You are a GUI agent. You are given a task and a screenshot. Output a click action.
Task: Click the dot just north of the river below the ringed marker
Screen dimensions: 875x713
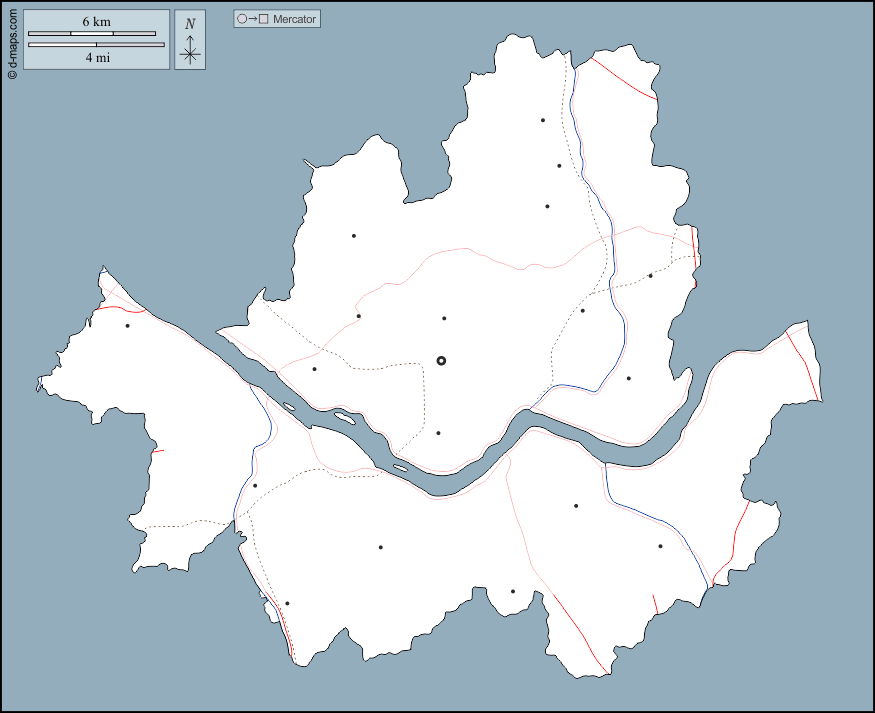(438, 433)
